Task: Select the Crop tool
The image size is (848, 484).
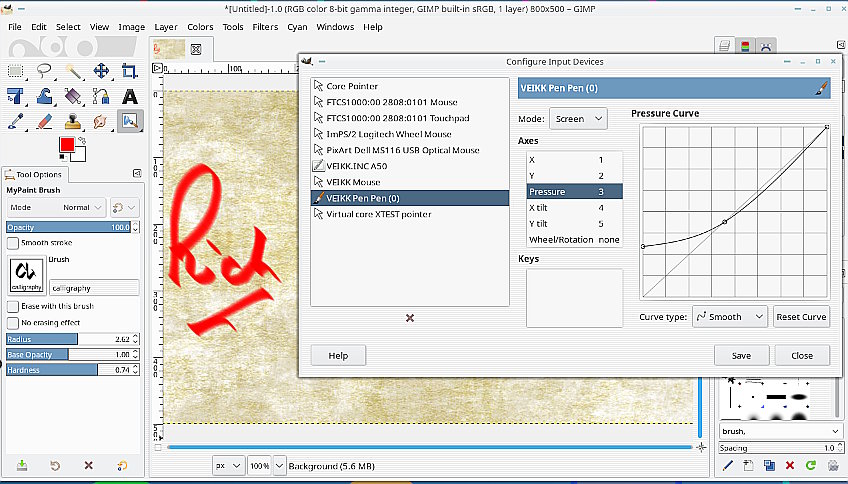Action: [x=130, y=71]
